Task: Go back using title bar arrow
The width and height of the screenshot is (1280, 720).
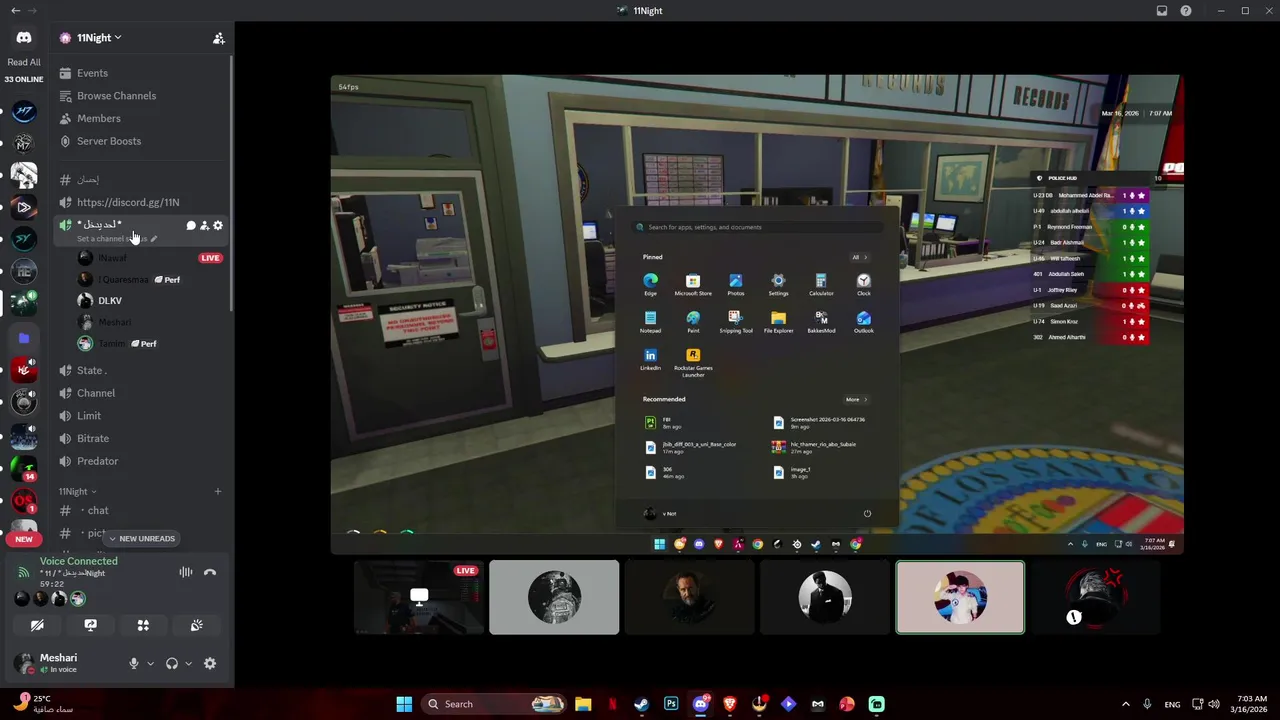Action: 15,11
